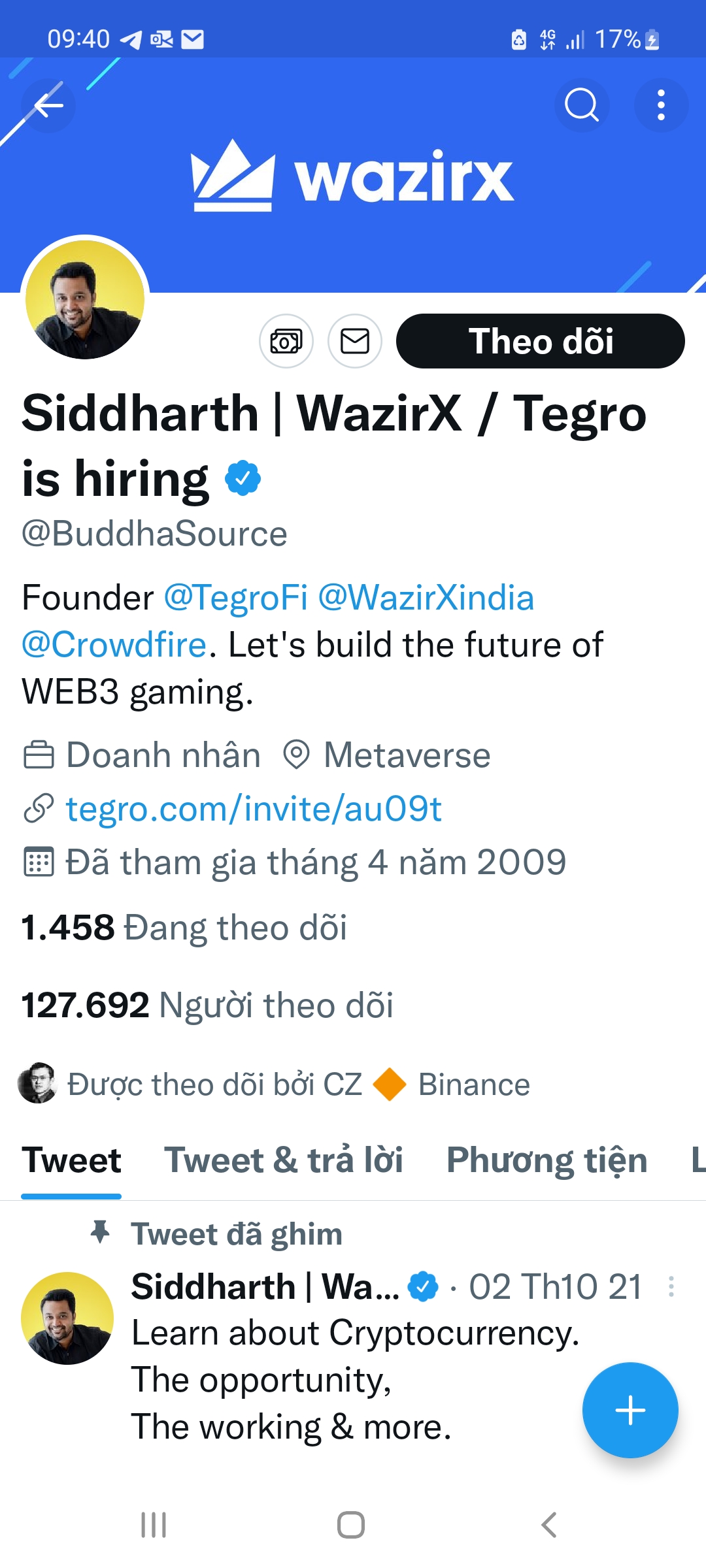Expand pinned tweet three-dot menu
Viewport: 706px width, 1568px height.
(671, 1287)
